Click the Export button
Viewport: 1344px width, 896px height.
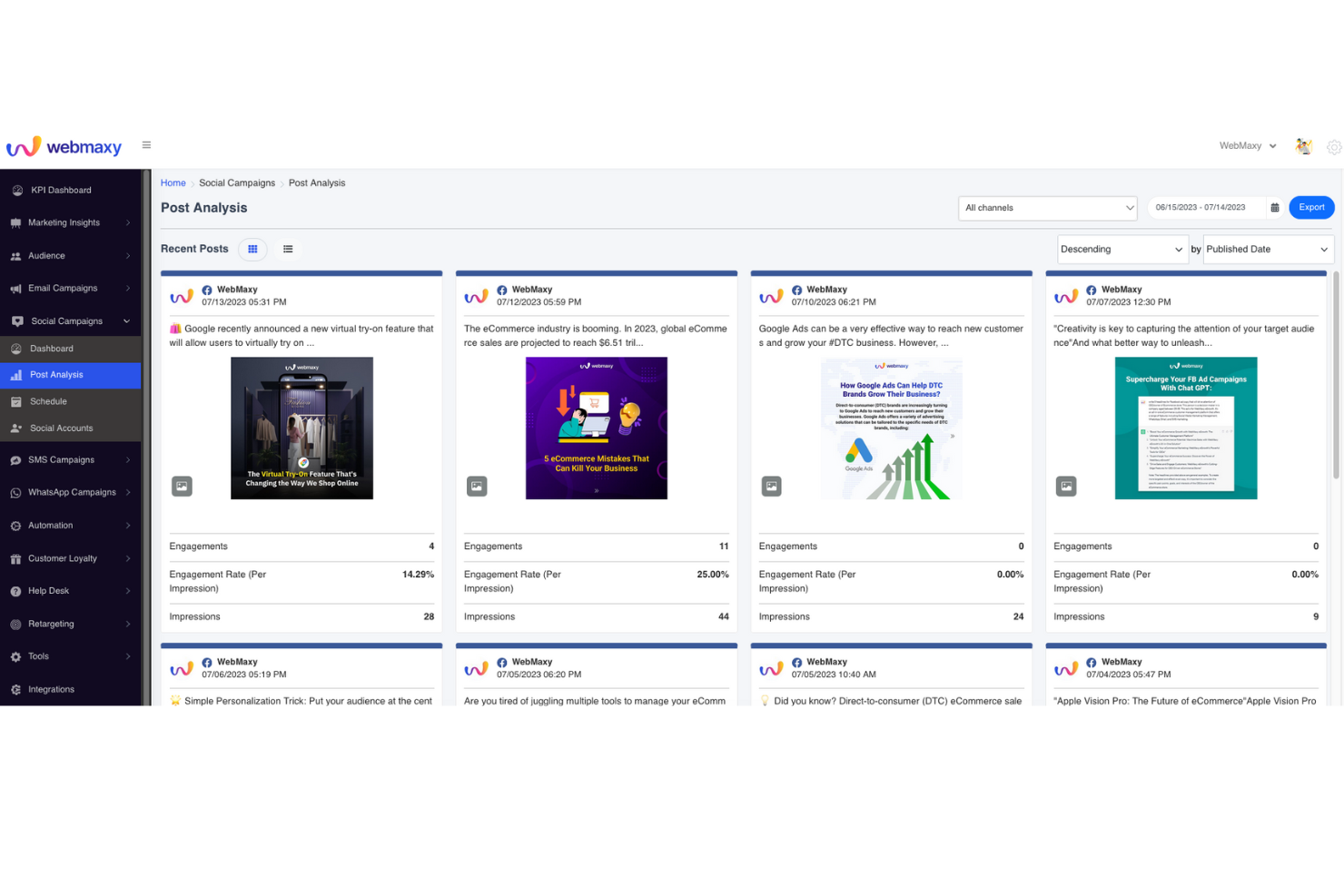pos(1311,208)
